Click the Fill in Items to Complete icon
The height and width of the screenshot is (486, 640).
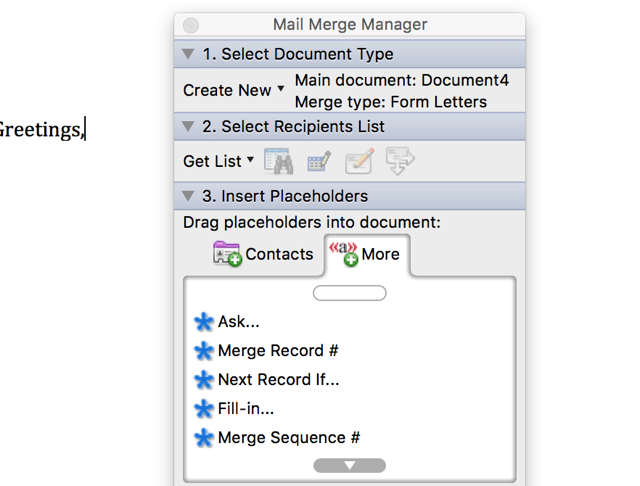coord(400,161)
